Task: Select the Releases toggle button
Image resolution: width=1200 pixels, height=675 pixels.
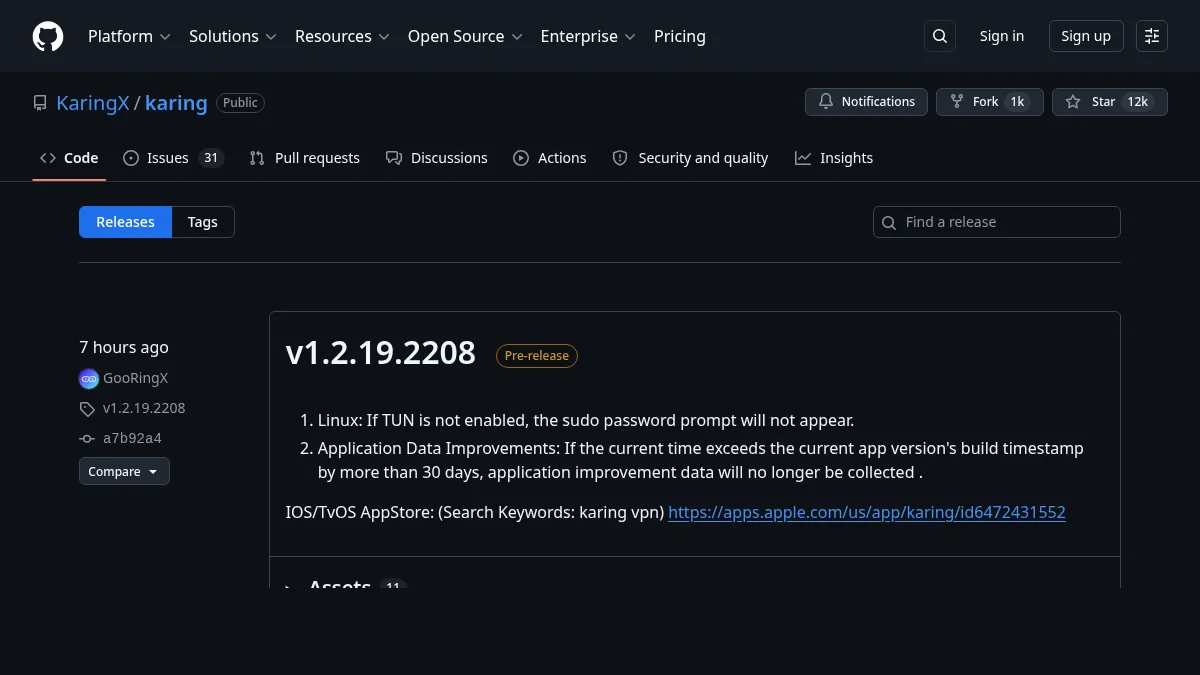Action: [126, 222]
